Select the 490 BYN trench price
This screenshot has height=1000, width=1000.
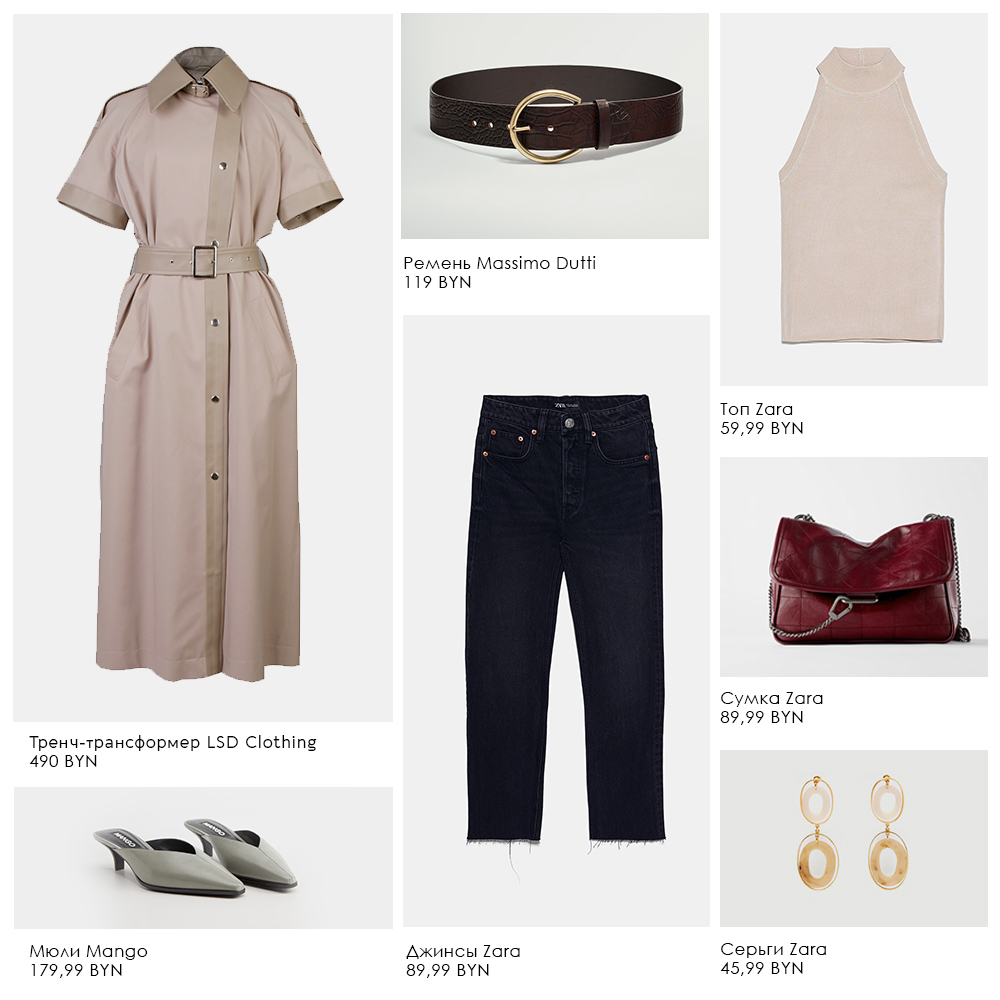(x=63, y=761)
